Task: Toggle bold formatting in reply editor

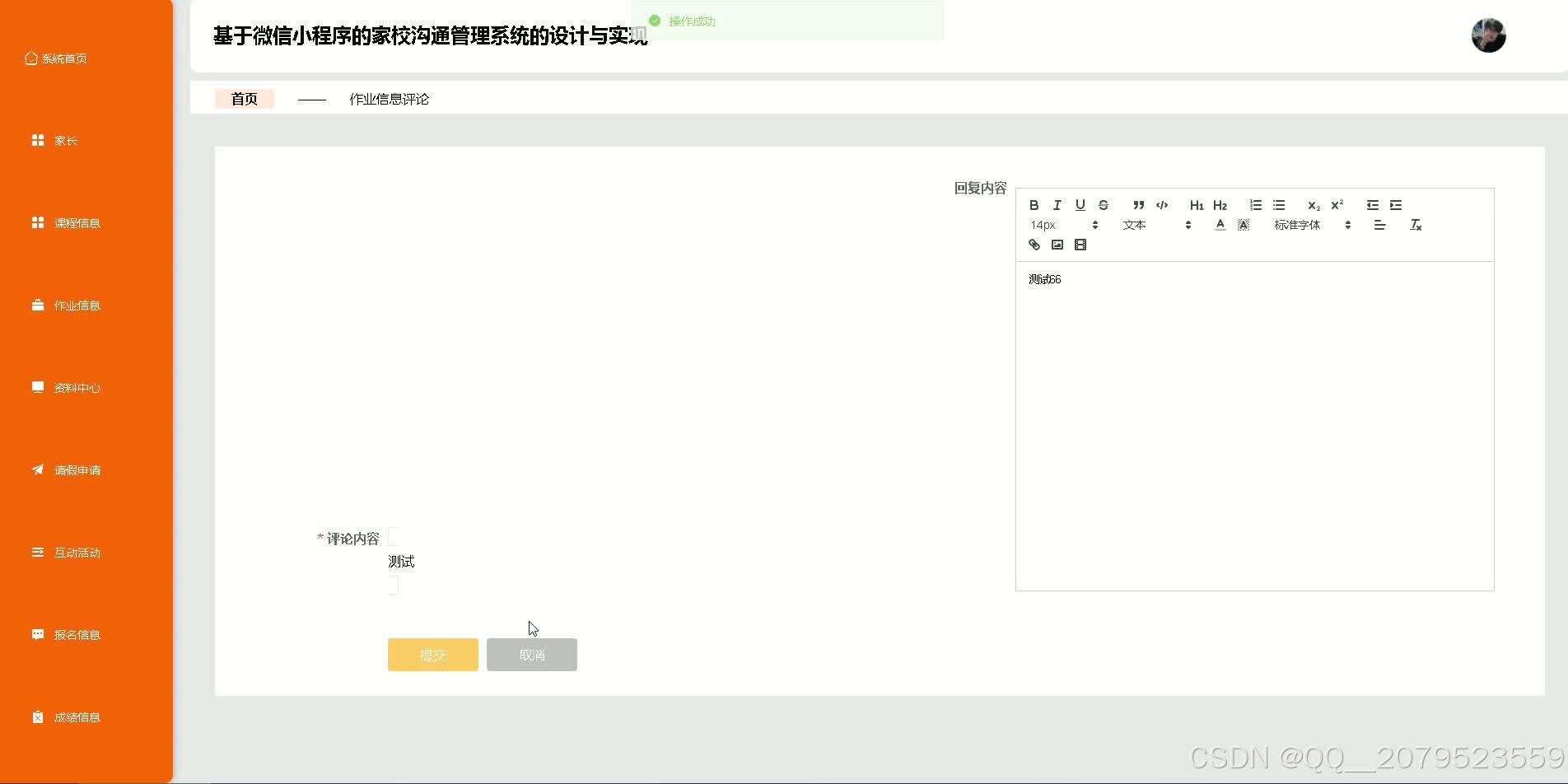Action: click(x=1034, y=205)
